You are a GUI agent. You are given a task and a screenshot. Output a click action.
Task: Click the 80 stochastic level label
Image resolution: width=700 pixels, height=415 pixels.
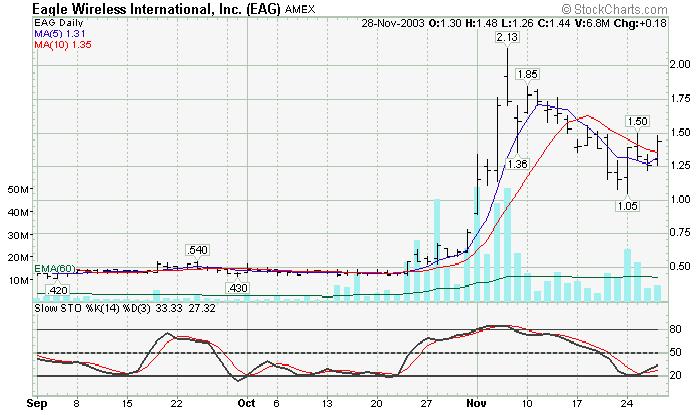[x=675, y=329]
